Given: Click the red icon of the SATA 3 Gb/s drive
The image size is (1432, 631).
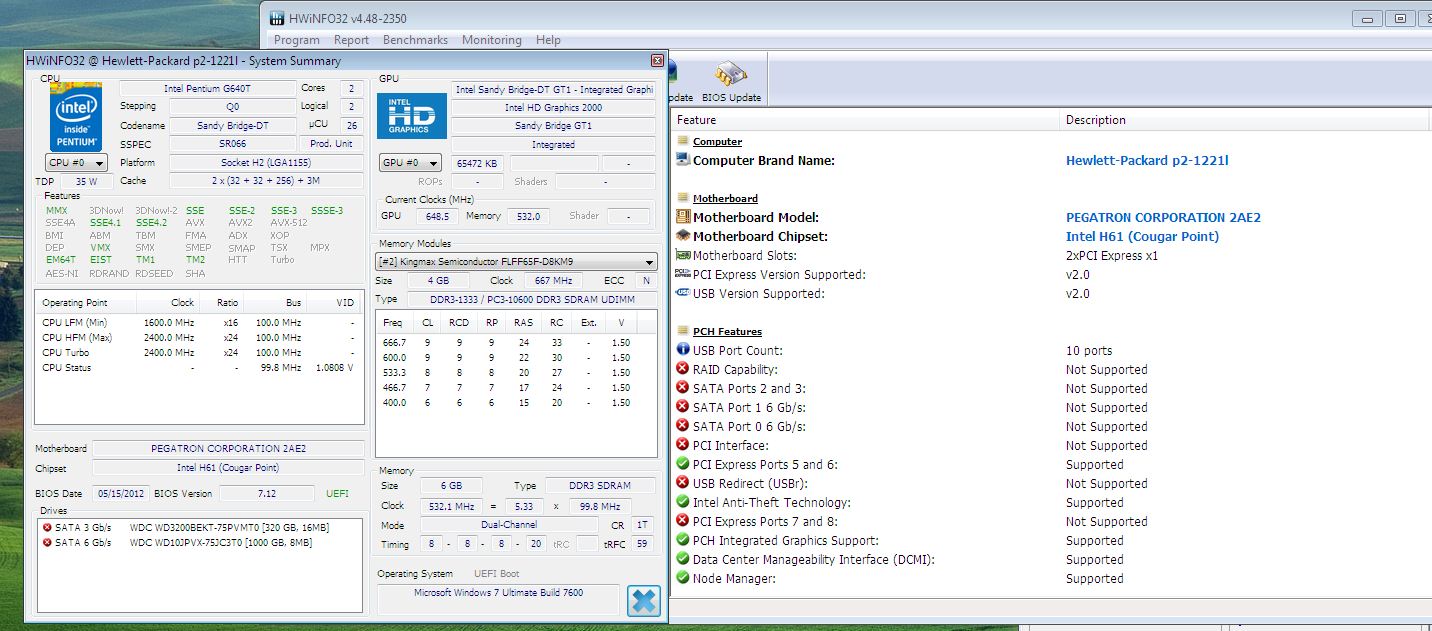Looking at the screenshot, I should [x=47, y=527].
